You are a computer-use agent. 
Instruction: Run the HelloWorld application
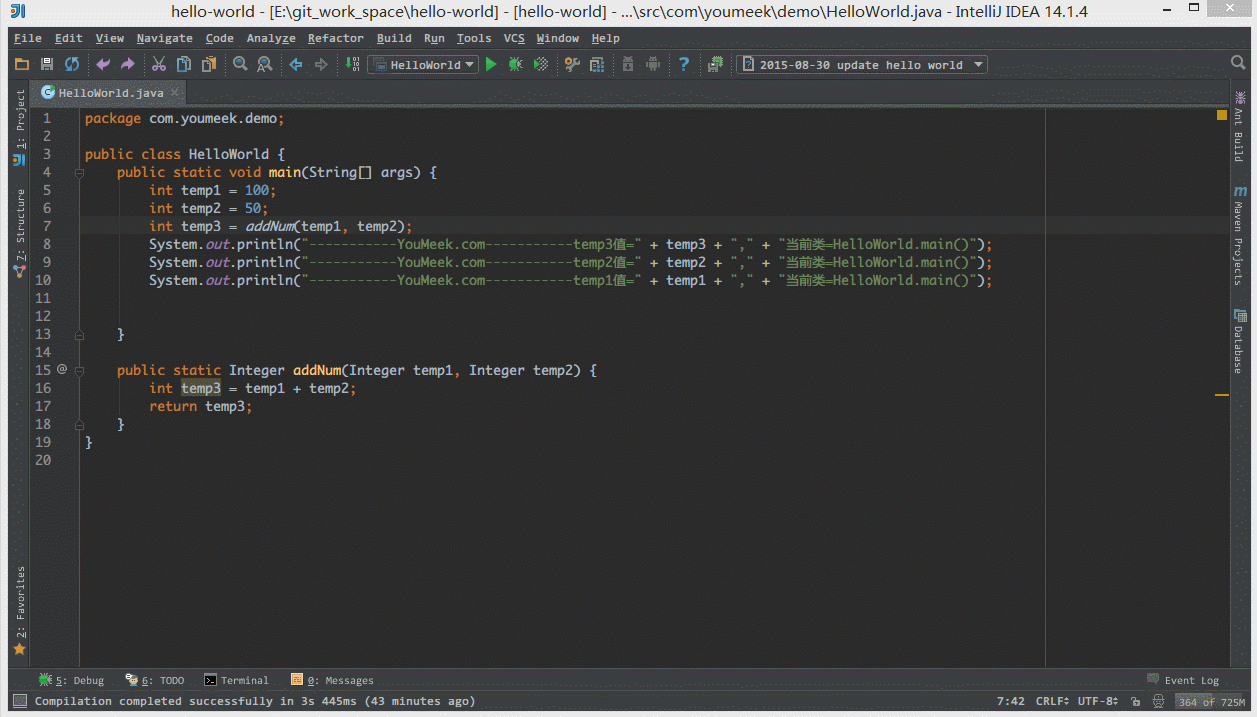[491, 63]
